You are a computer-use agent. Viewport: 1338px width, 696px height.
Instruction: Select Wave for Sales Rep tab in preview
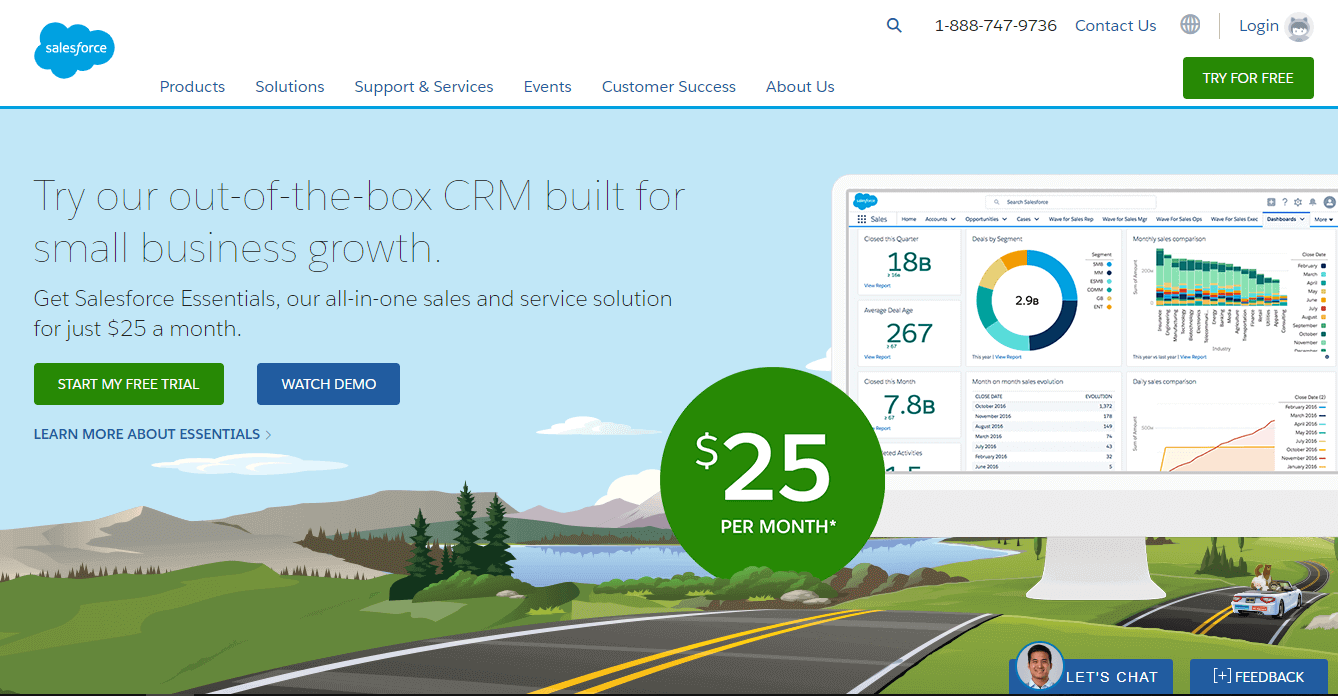click(1071, 219)
